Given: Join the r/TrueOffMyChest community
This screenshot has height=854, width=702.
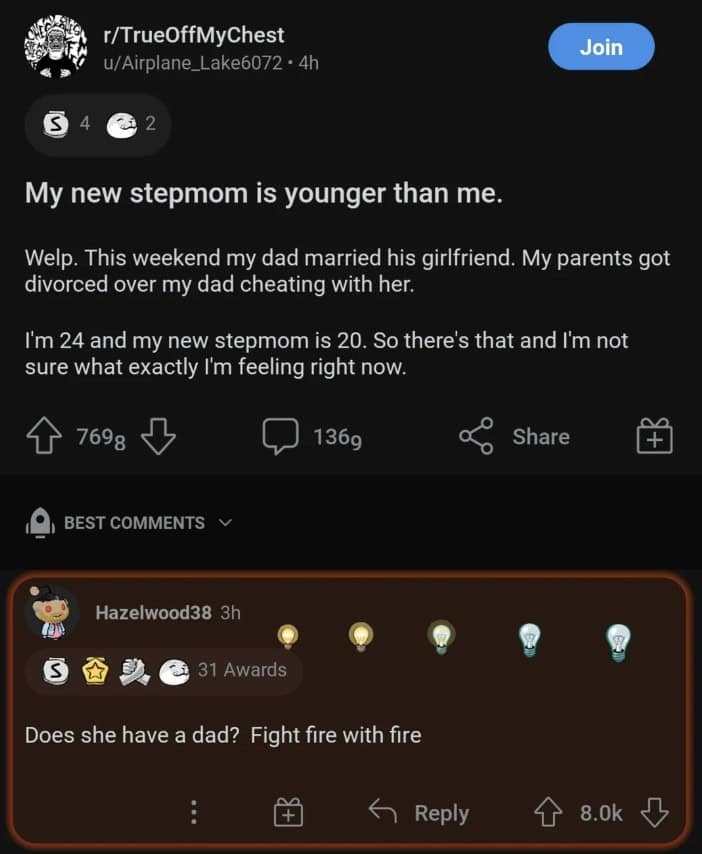Looking at the screenshot, I should [x=601, y=47].
